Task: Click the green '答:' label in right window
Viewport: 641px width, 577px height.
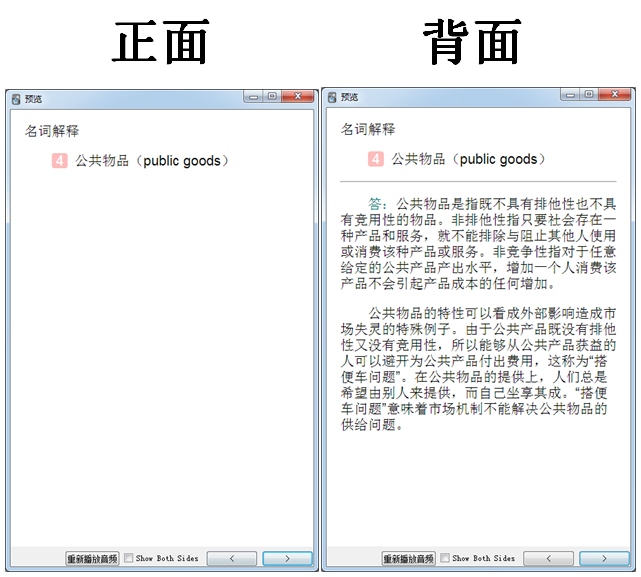Action: point(377,203)
